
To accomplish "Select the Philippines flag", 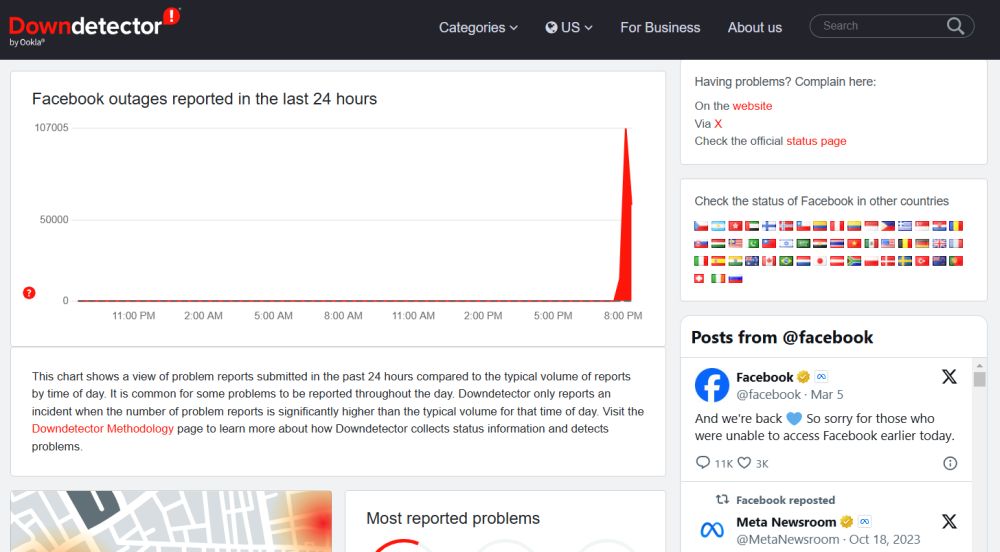I will [x=888, y=226].
